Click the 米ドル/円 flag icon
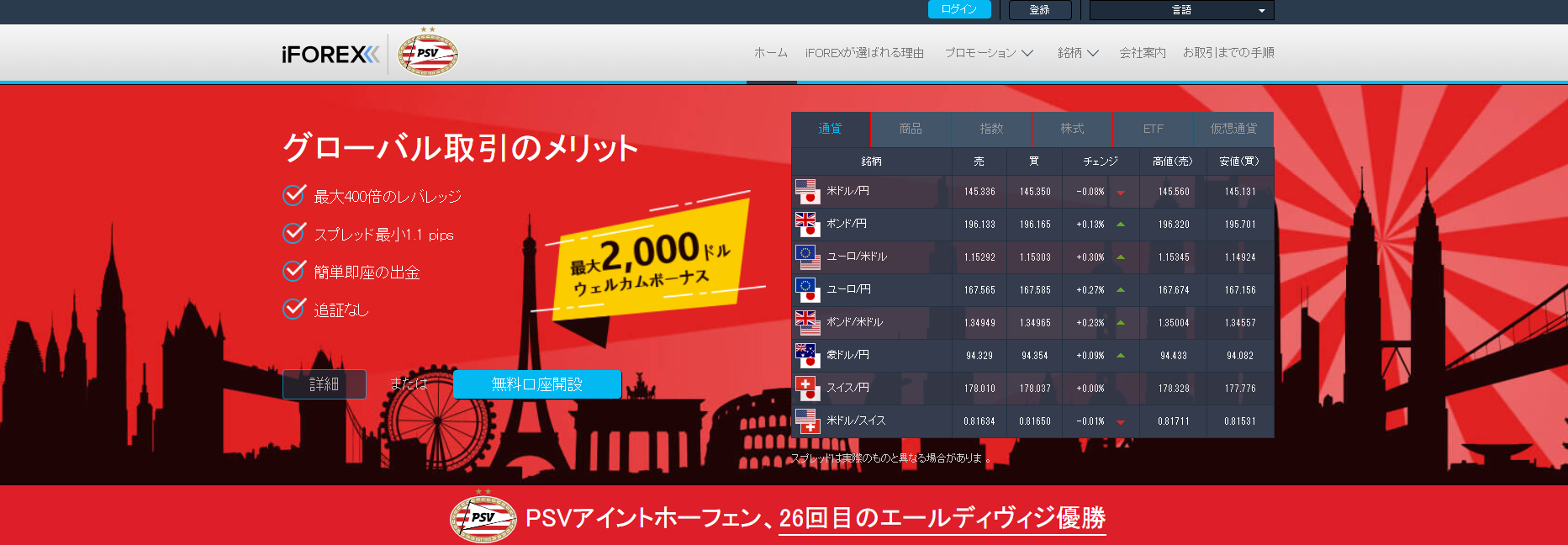The height and width of the screenshot is (545, 1568). click(x=807, y=192)
